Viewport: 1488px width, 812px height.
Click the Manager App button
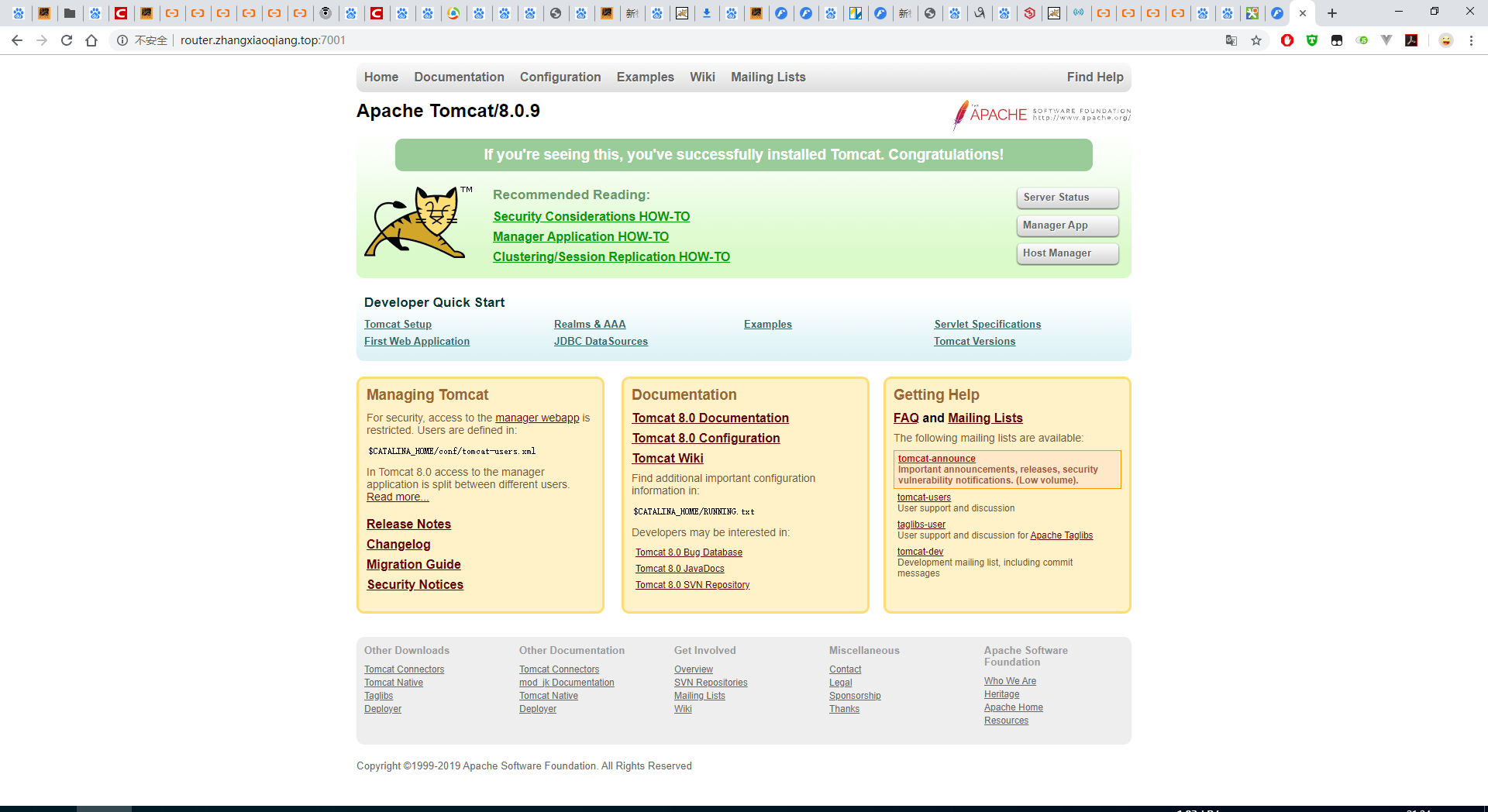click(1067, 225)
